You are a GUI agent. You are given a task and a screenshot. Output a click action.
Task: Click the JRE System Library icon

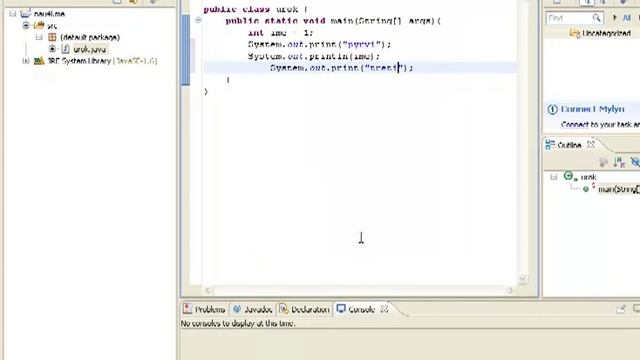(x=39, y=61)
